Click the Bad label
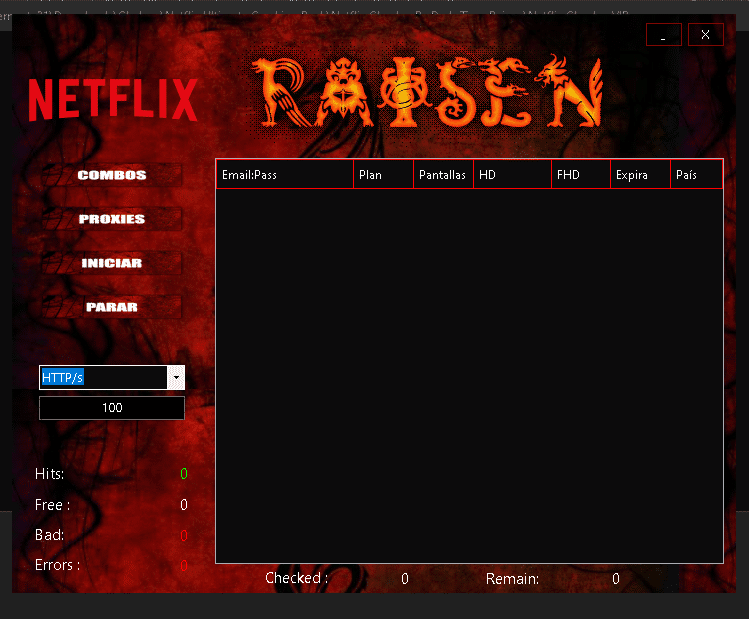749x619 pixels. coord(49,535)
